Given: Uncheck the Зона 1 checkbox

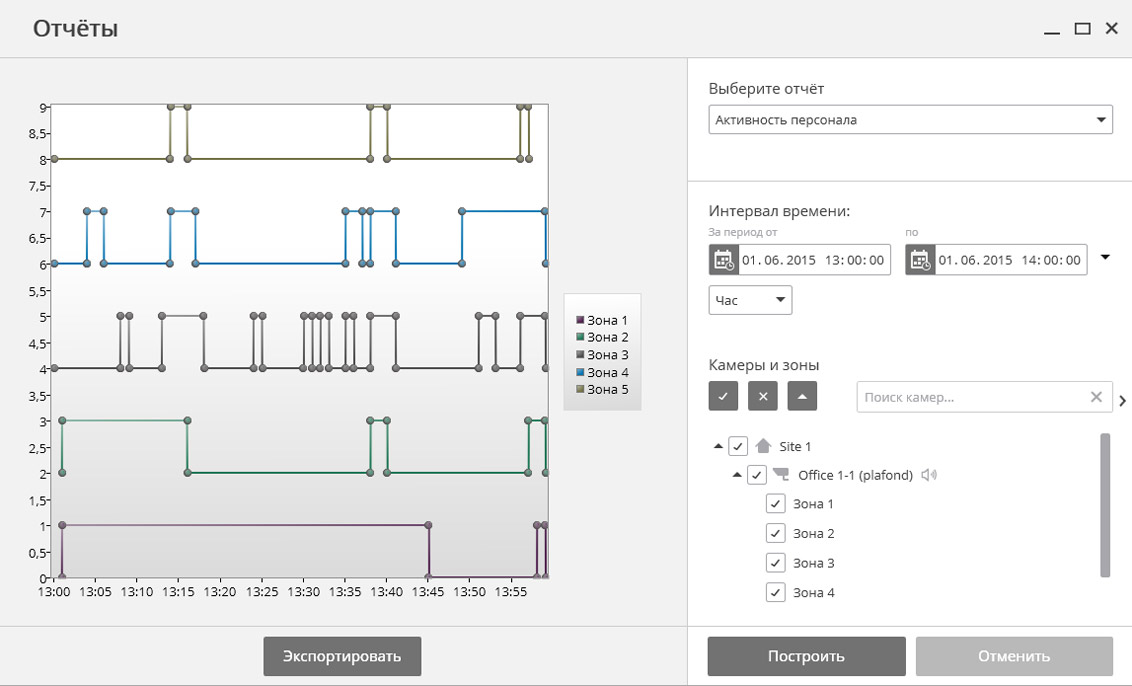Looking at the screenshot, I should [x=775, y=504].
